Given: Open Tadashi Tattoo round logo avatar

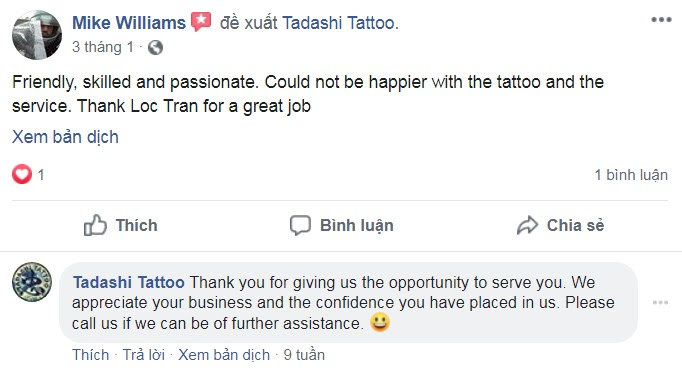Looking at the screenshot, I should pos(32,282).
